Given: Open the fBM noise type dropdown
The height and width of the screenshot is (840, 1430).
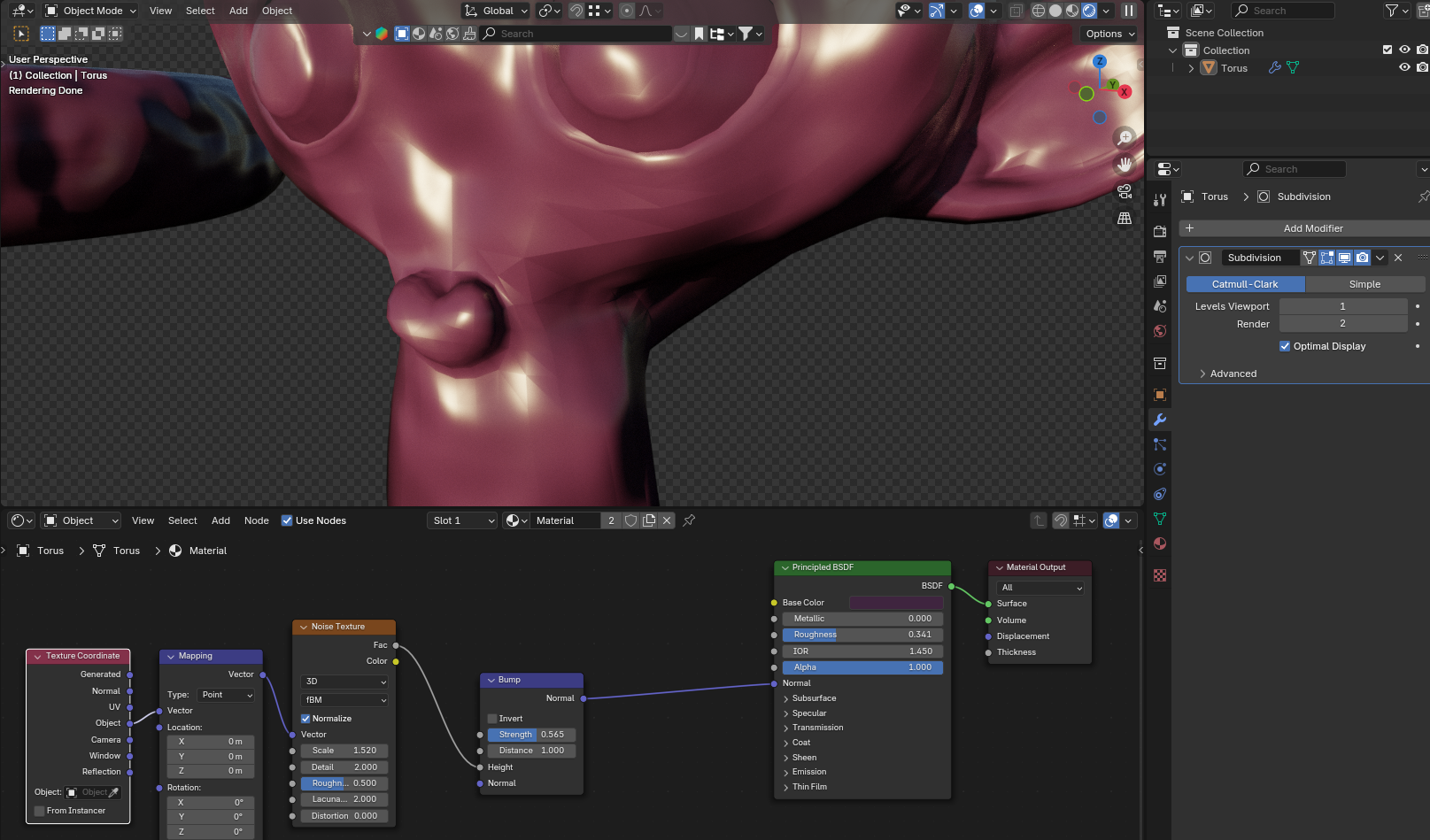Looking at the screenshot, I should (344, 700).
